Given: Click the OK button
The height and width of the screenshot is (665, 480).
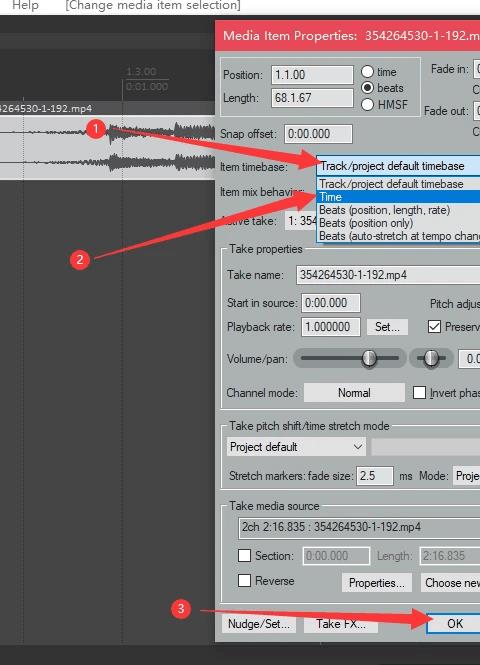Looking at the screenshot, I should click(453, 623).
